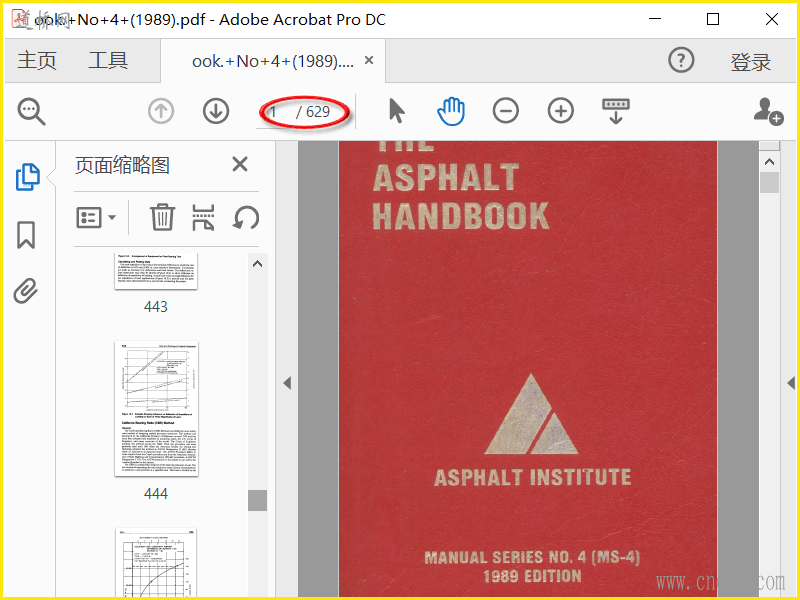The image size is (800, 600).
Task: Click the thumbnail panel scrollbar thumb
Action: click(x=258, y=500)
